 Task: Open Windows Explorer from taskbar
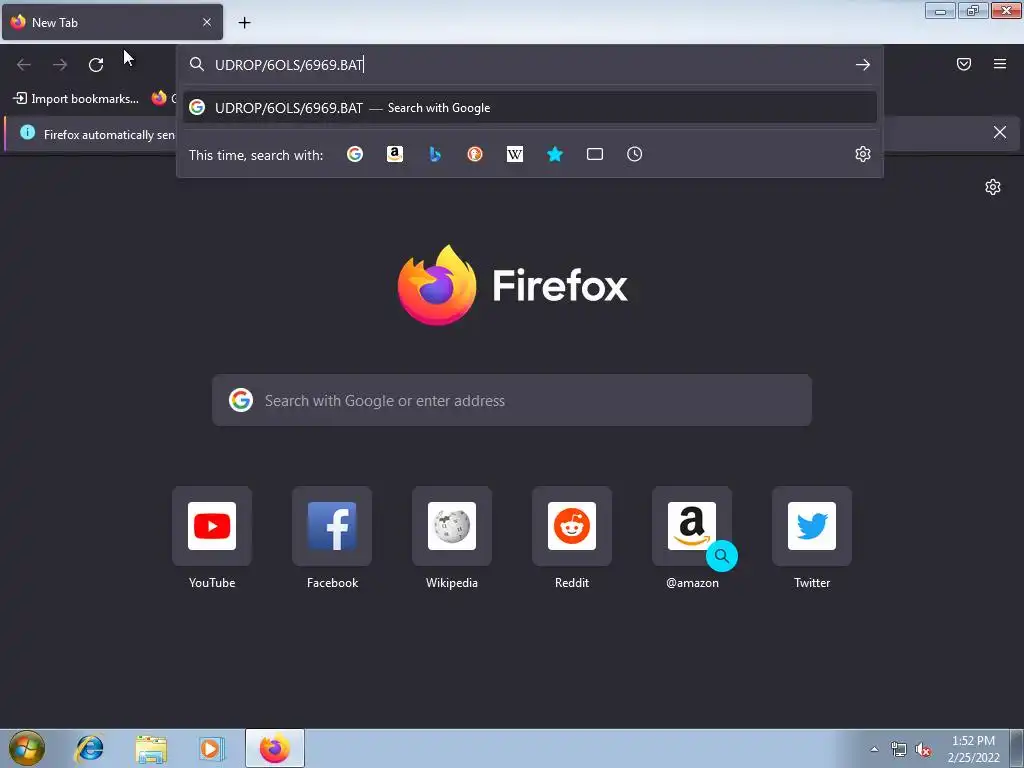(x=151, y=748)
